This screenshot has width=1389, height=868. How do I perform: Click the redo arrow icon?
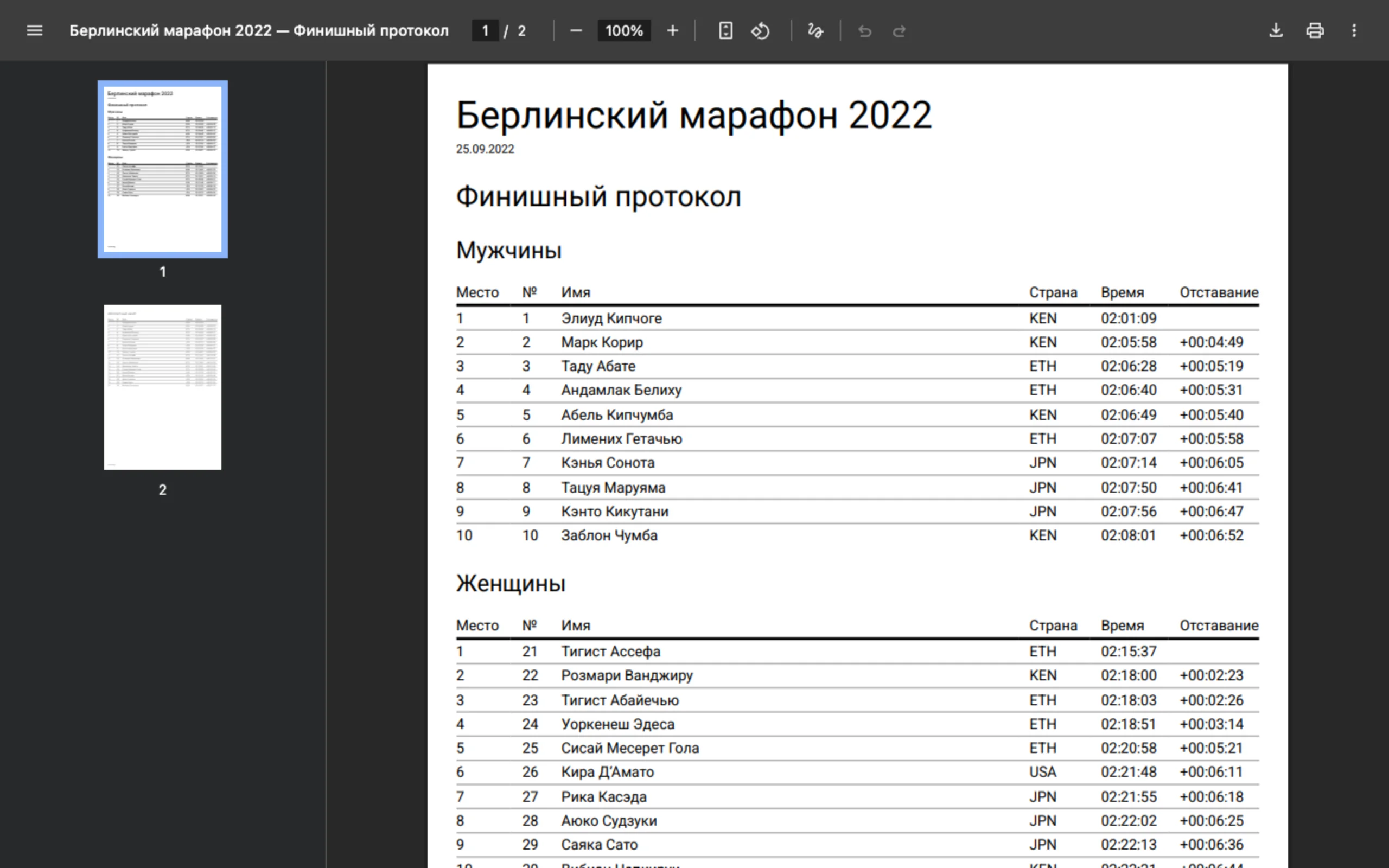[x=900, y=30]
